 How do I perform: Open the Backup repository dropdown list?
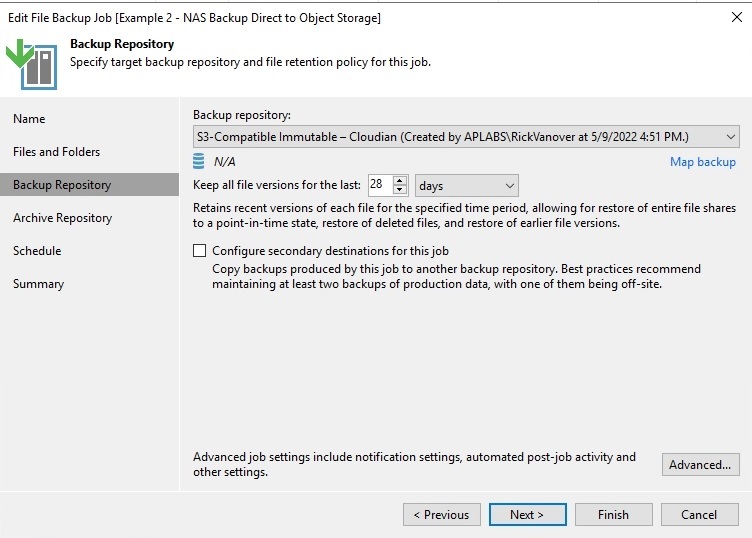pyautogui.click(x=466, y=137)
